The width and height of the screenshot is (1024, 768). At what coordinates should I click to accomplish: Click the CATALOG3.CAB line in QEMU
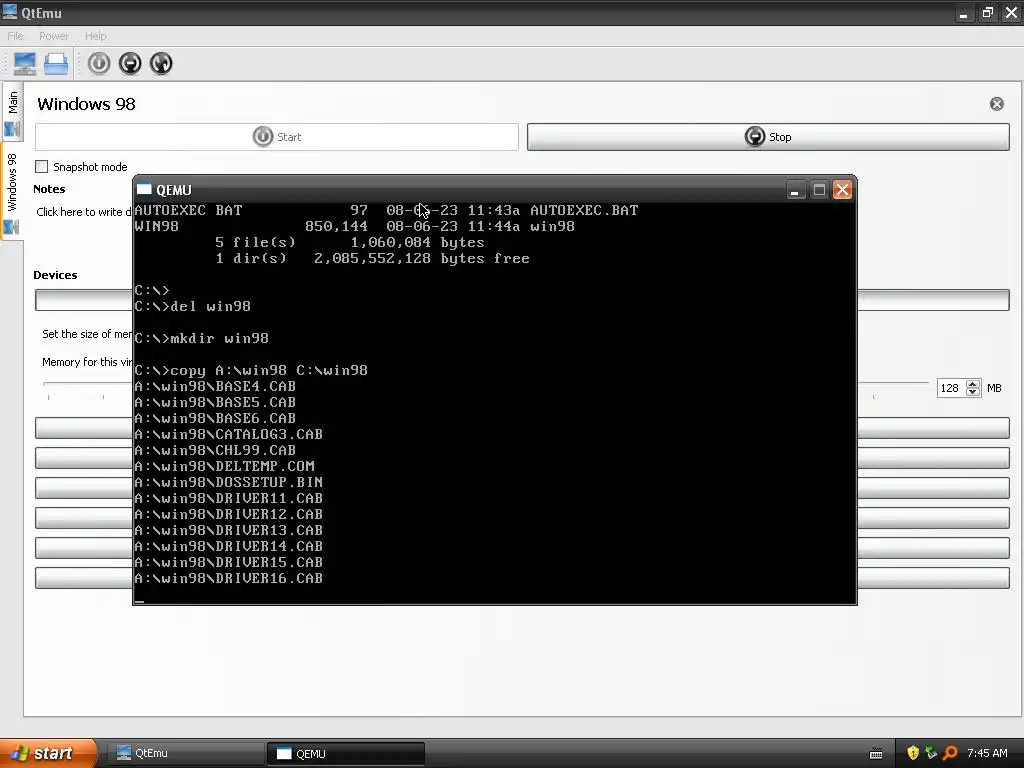coord(229,434)
